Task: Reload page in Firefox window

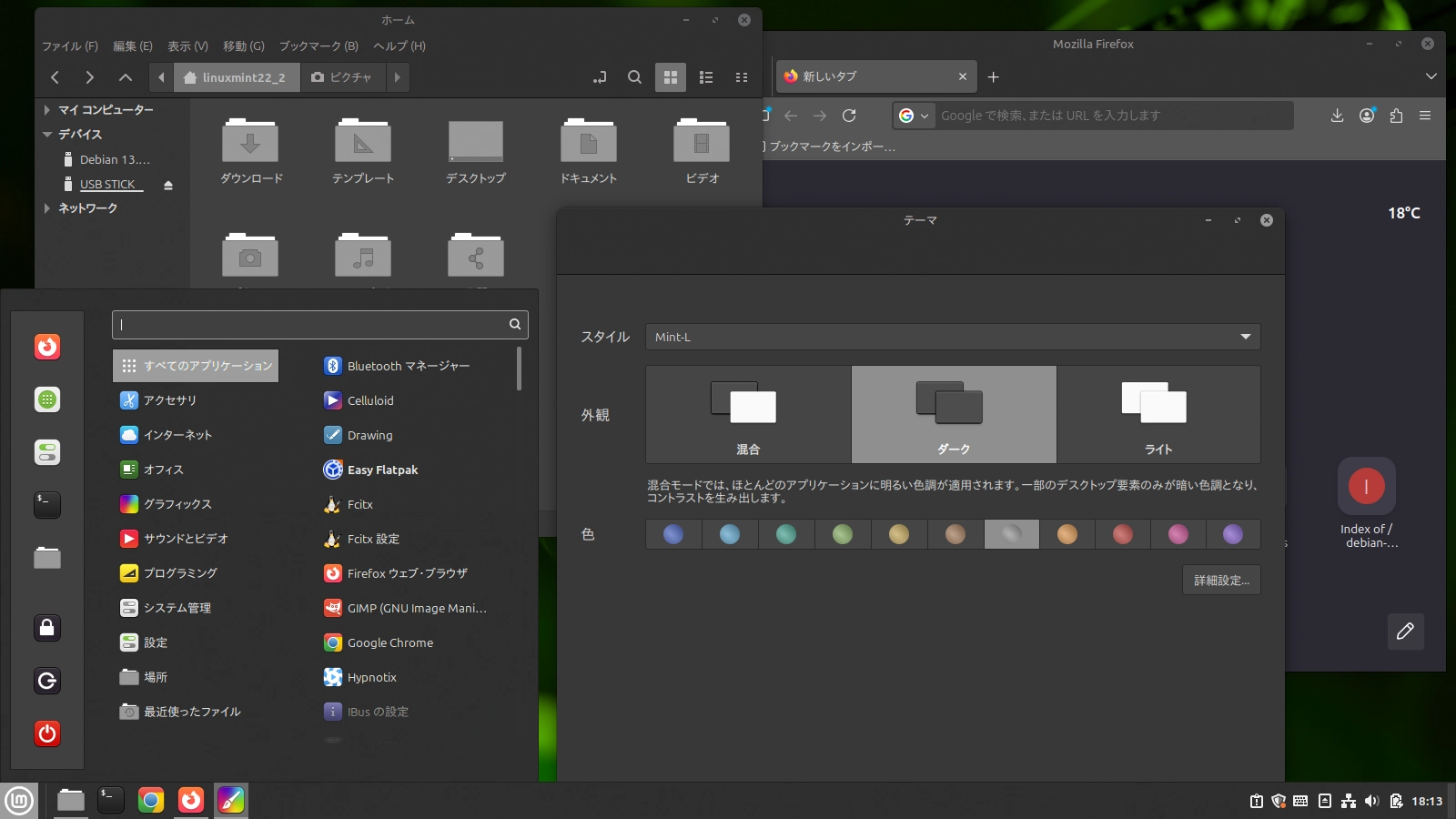Action: pyautogui.click(x=849, y=116)
